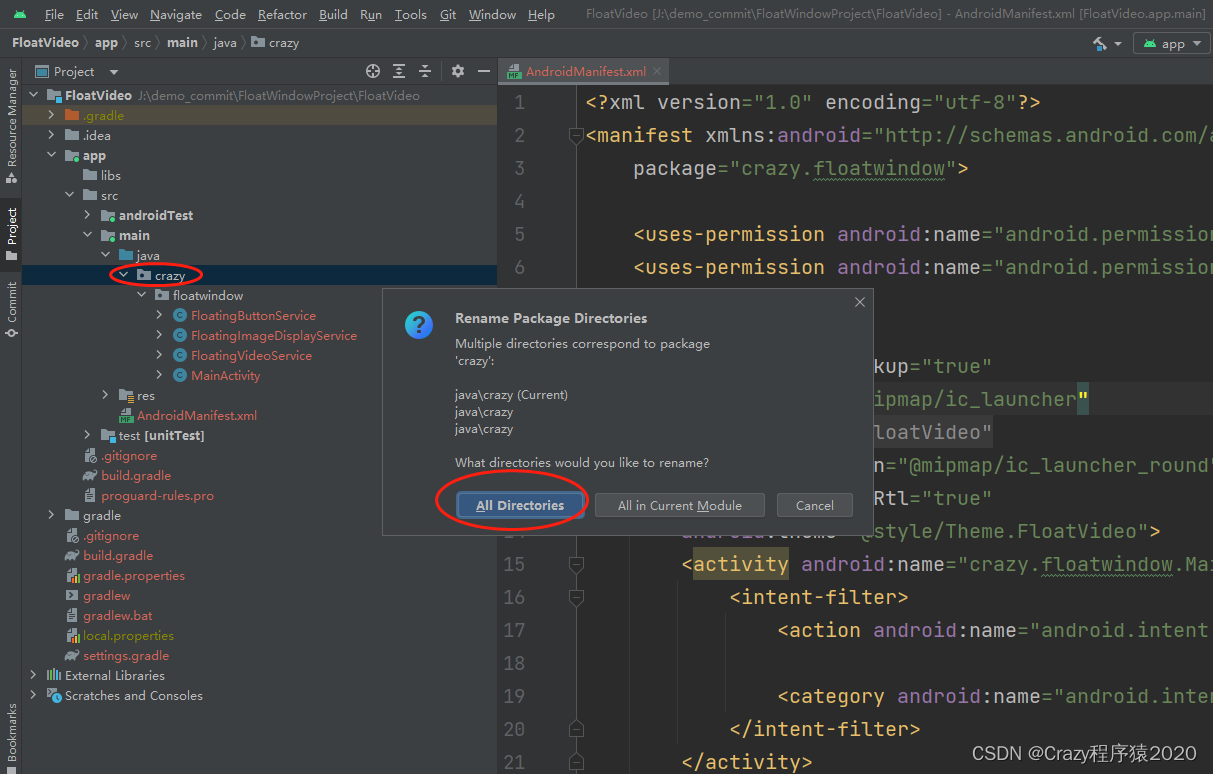Image resolution: width=1213 pixels, height=774 pixels.
Task: Click Select Opened File target icon
Action: pos(373,71)
